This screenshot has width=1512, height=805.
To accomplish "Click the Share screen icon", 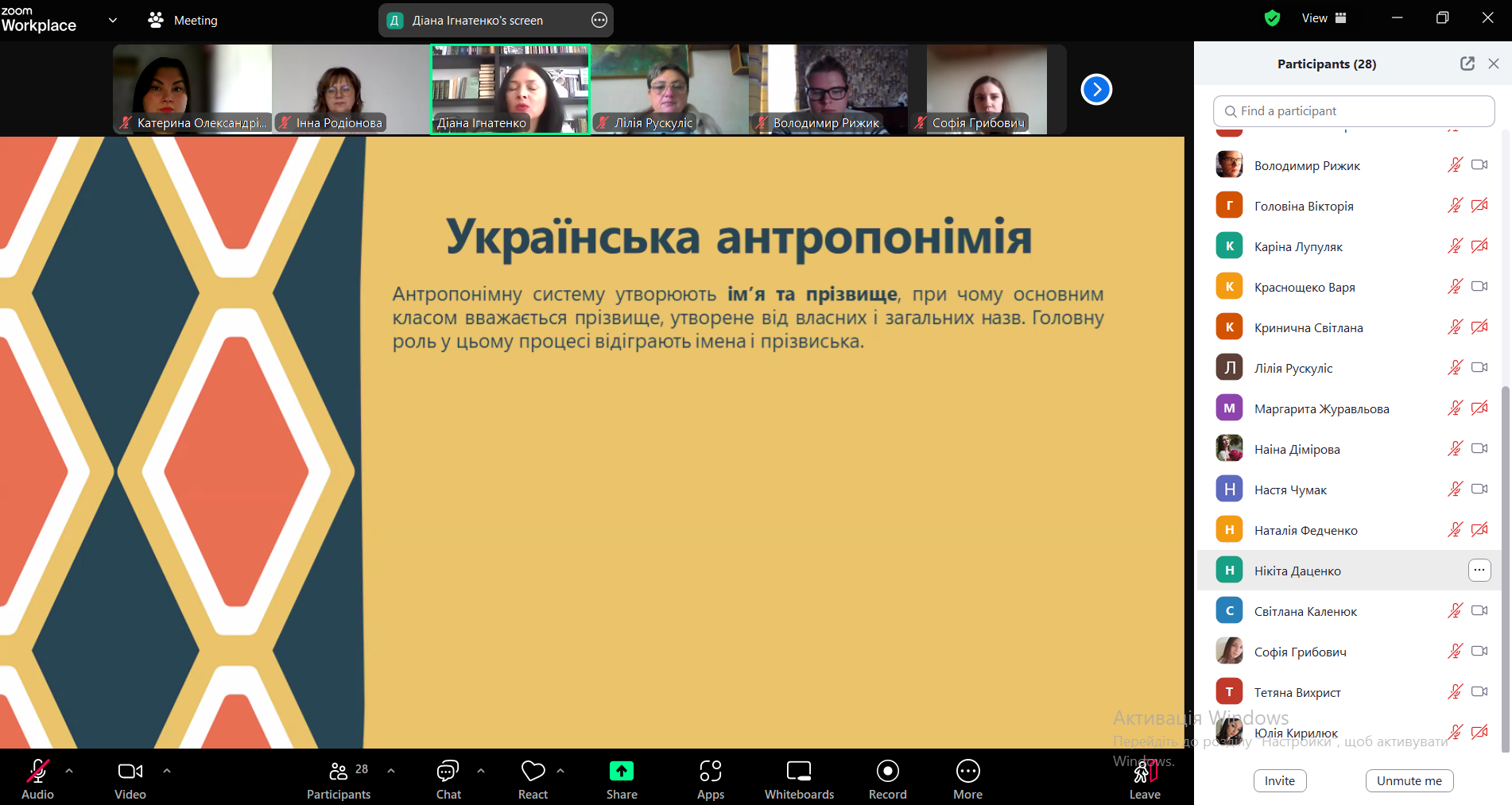I will click(x=622, y=772).
